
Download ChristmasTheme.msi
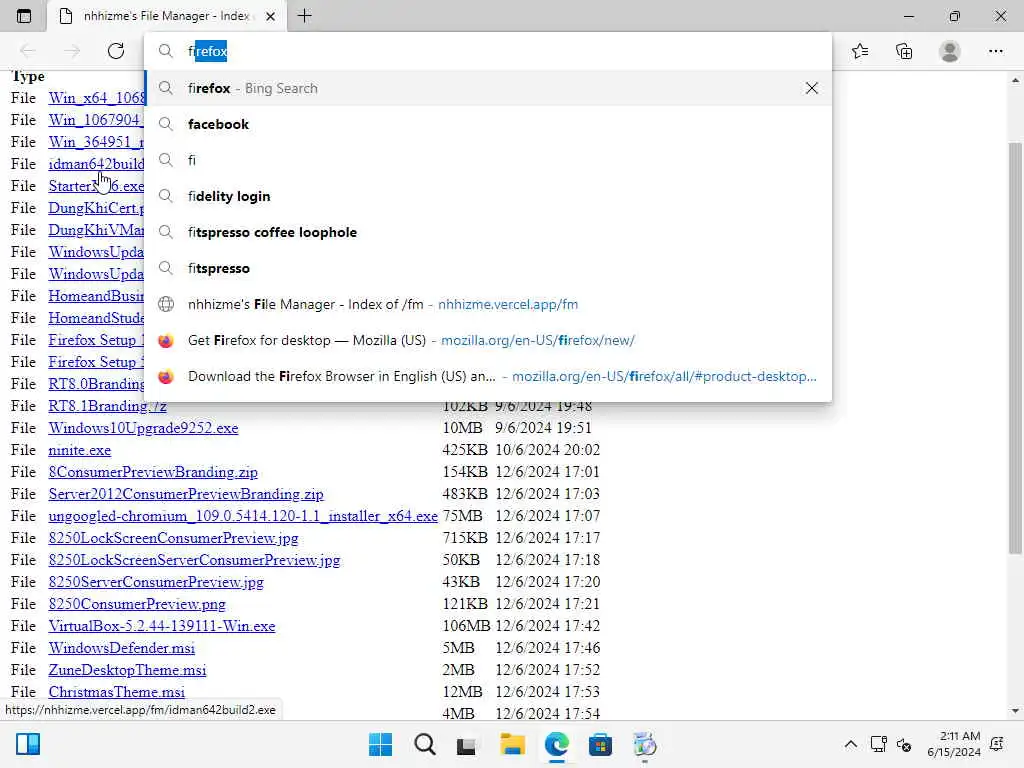[x=116, y=692]
